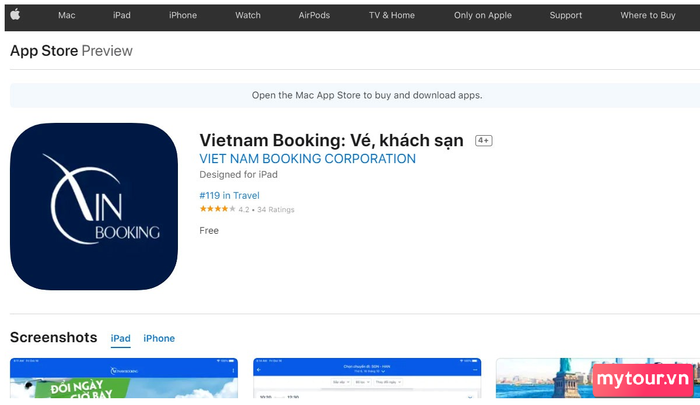Click the '34 Ratings' text
Image resolution: width=700 pixels, height=405 pixels.
pyautogui.click(x=275, y=209)
